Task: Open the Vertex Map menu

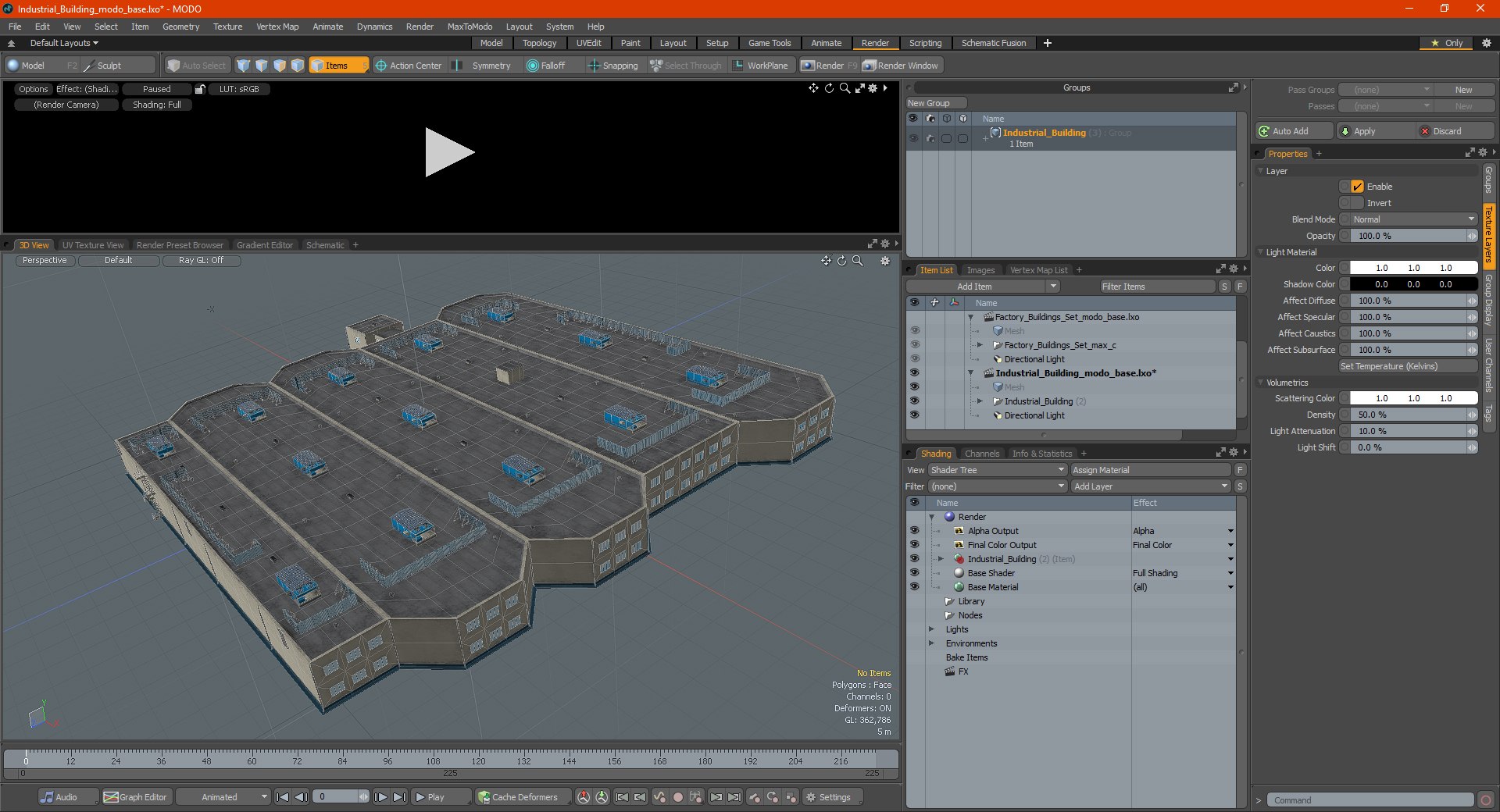Action: pyautogui.click(x=277, y=27)
